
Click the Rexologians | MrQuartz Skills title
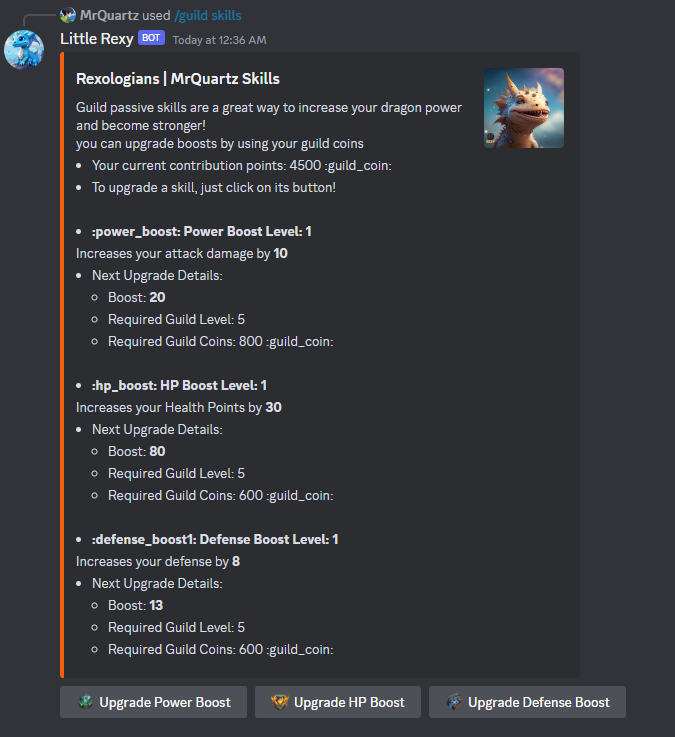point(178,78)
